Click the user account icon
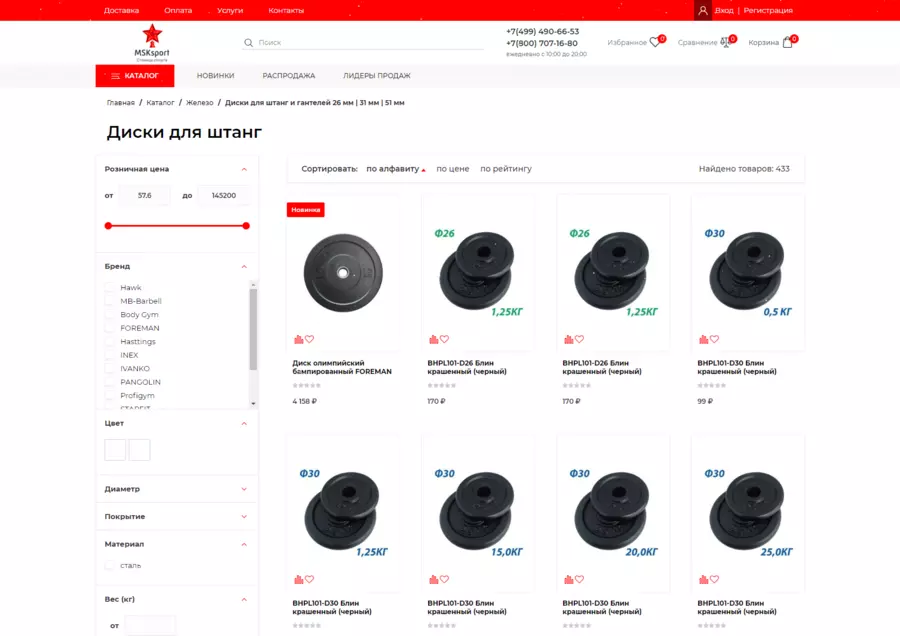Viewport: 900px width, 636px height. coord(703,10)
